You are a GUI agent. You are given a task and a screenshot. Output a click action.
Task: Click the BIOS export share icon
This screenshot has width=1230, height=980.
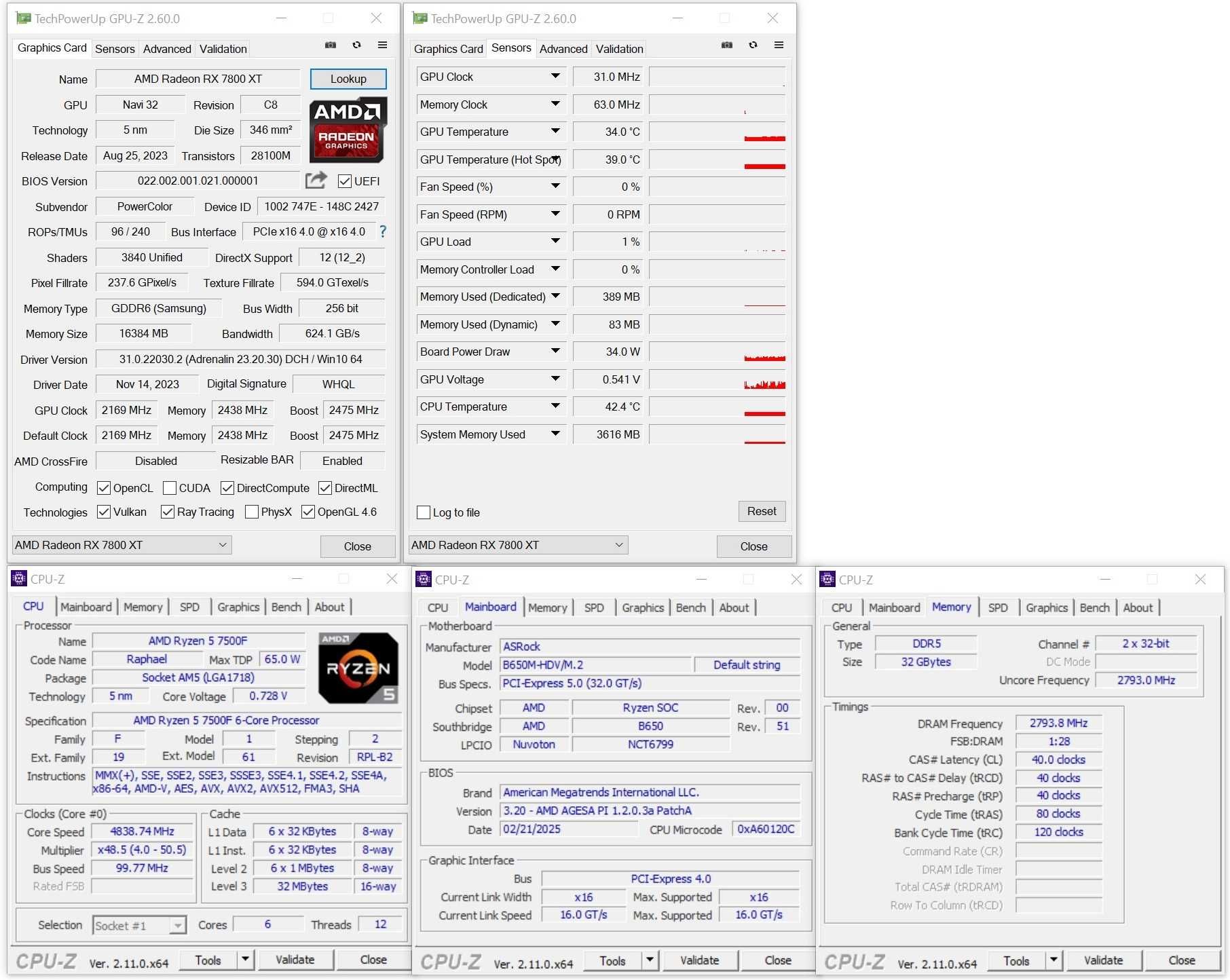click(x=316, y=181)
